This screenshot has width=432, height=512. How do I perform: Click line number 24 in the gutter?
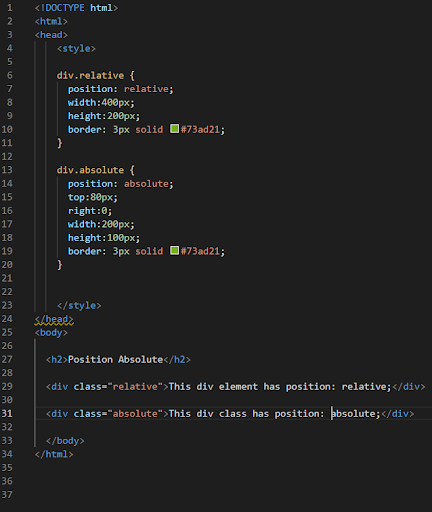click(x=7, y=319)
